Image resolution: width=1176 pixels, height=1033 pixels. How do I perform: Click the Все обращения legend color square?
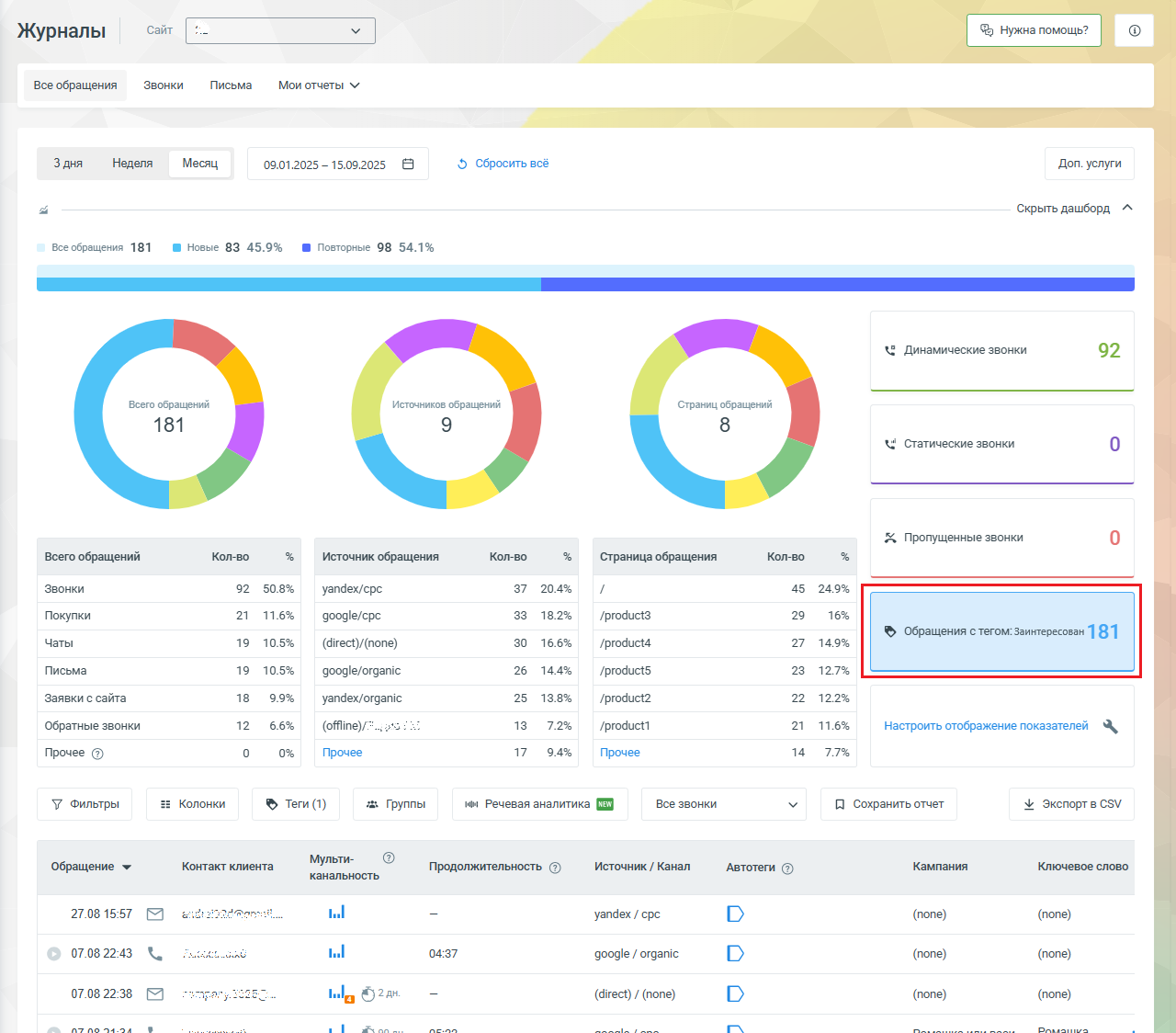40,248
